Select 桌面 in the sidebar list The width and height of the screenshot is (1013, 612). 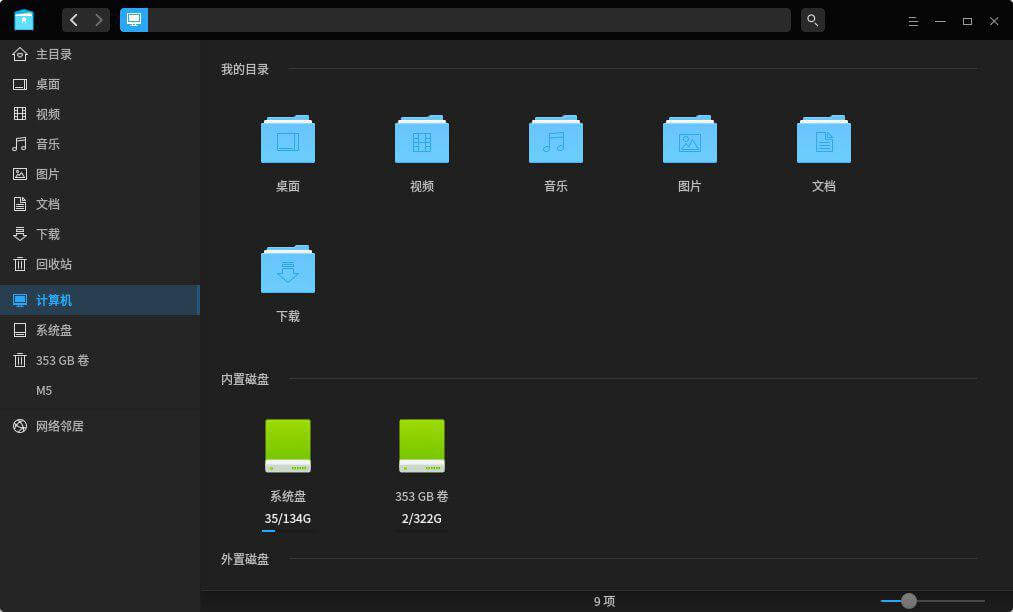(x=100, y=84)
